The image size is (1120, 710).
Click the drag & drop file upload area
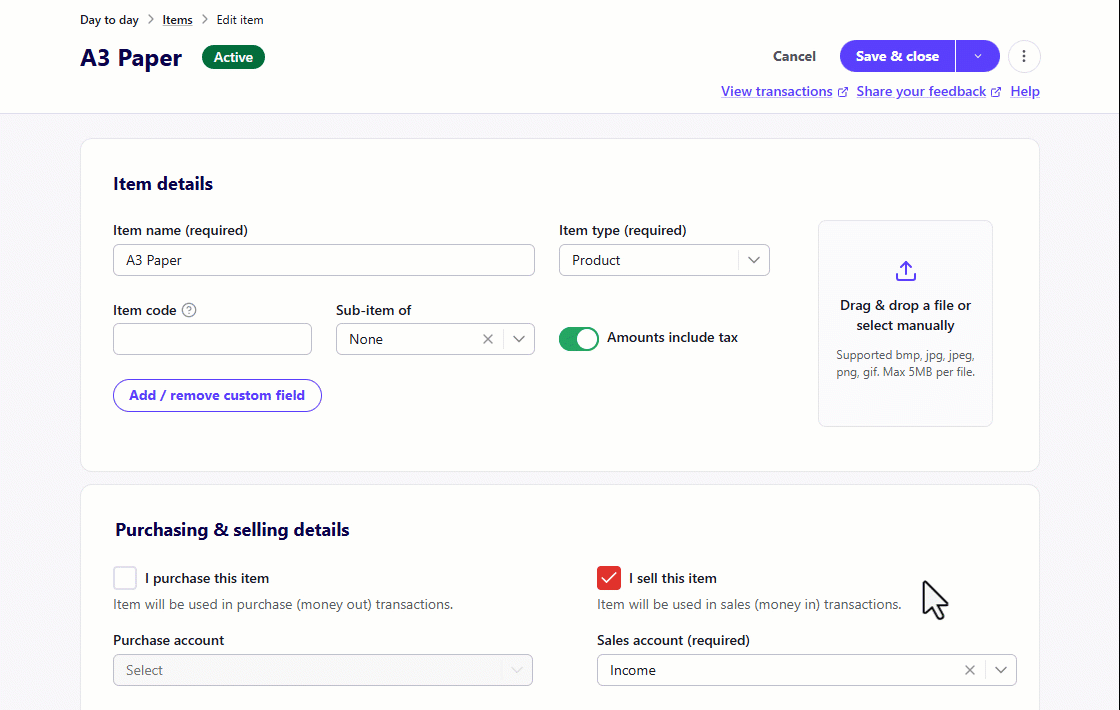coord(905,324)
